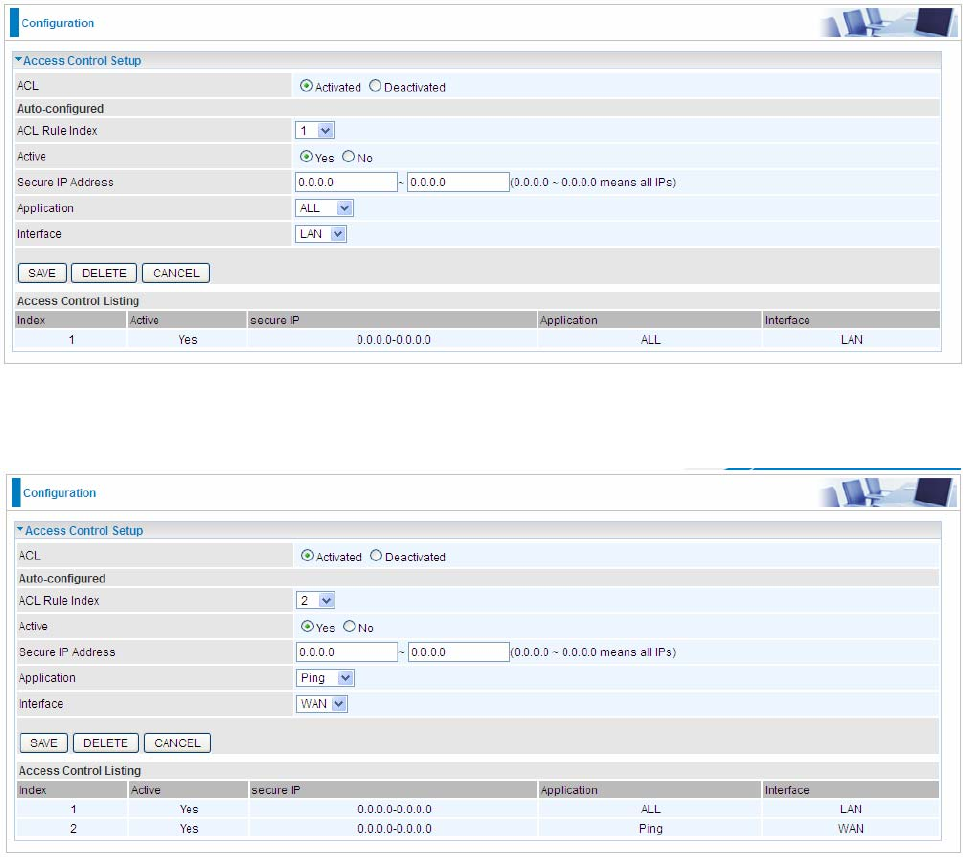This screenshot has height=857, width=963.
Task: Click Configuration header in upper panel
Action: click(x=58, y=23)
